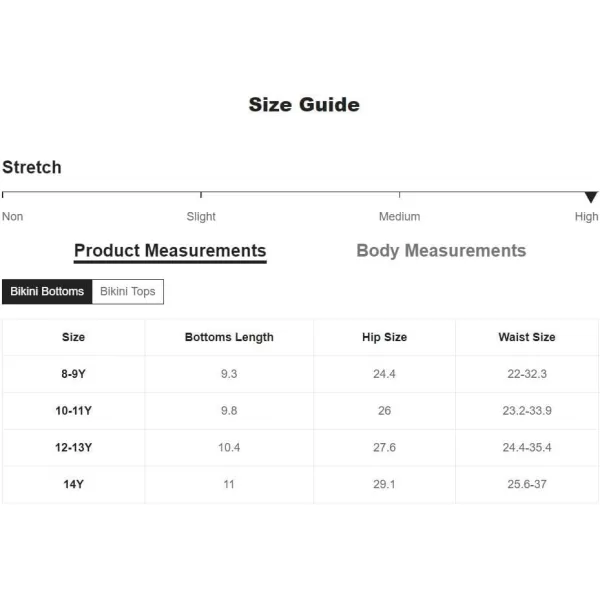This screenshot has width=600, height=600.
Task: Select the 14Y size row
Action: point(300,484)
